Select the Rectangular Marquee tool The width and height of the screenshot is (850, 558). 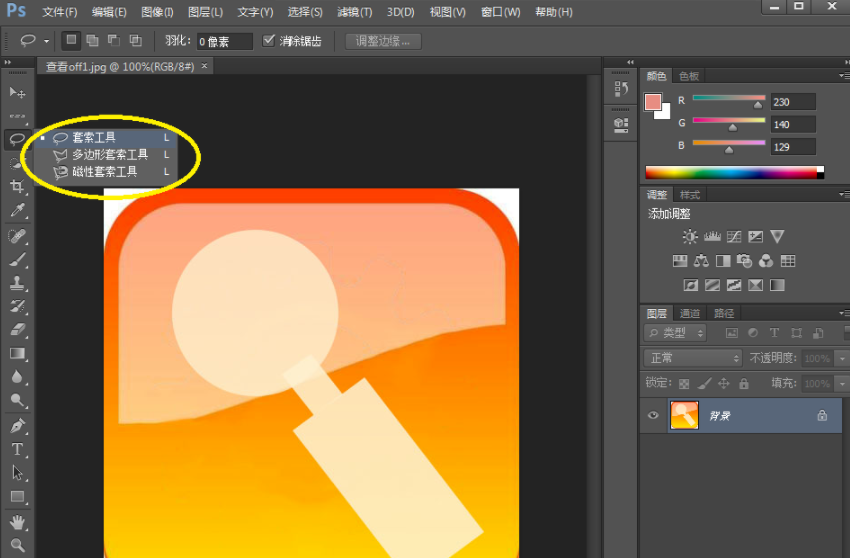17,116
